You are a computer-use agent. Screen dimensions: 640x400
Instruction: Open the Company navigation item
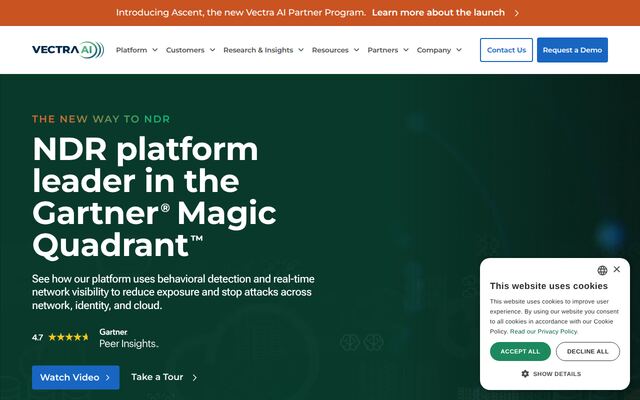433,50
